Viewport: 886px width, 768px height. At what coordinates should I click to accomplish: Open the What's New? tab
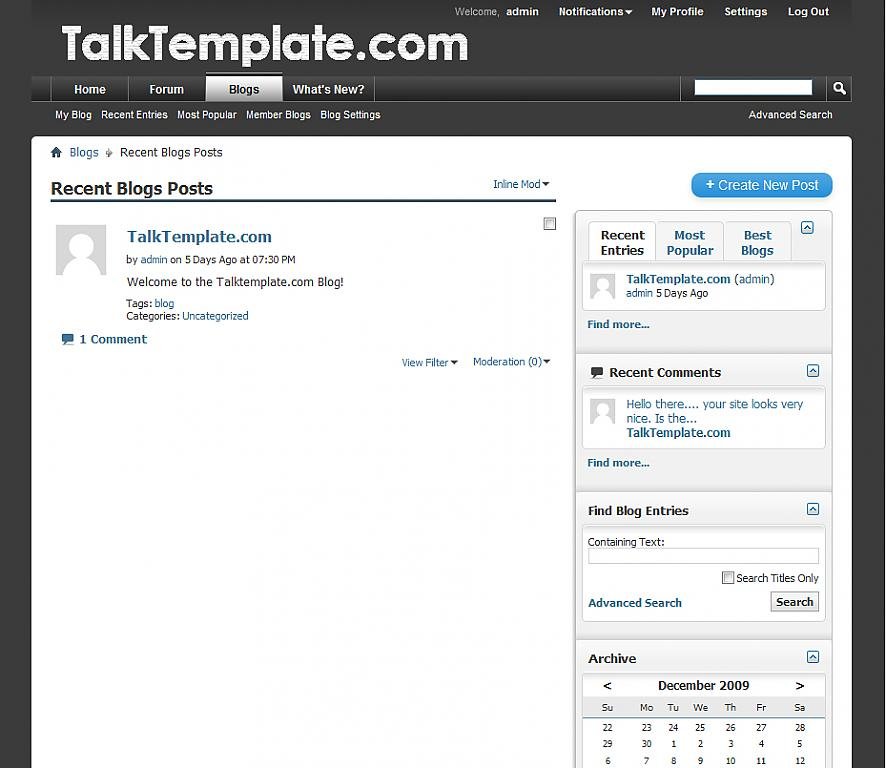[x=328, y=89]
